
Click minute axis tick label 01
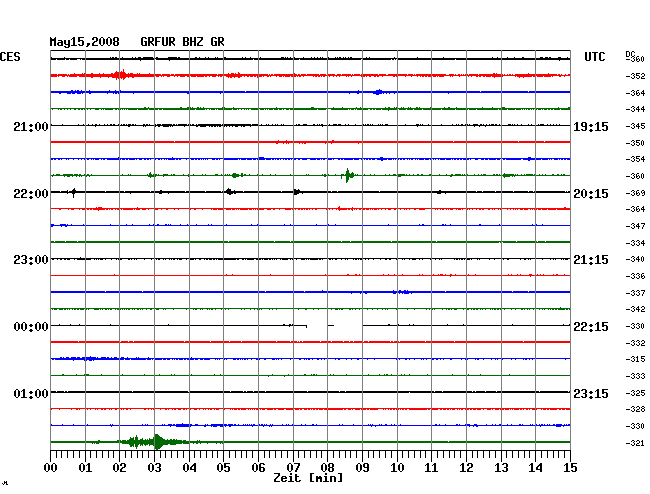click(x=85, y=468)
